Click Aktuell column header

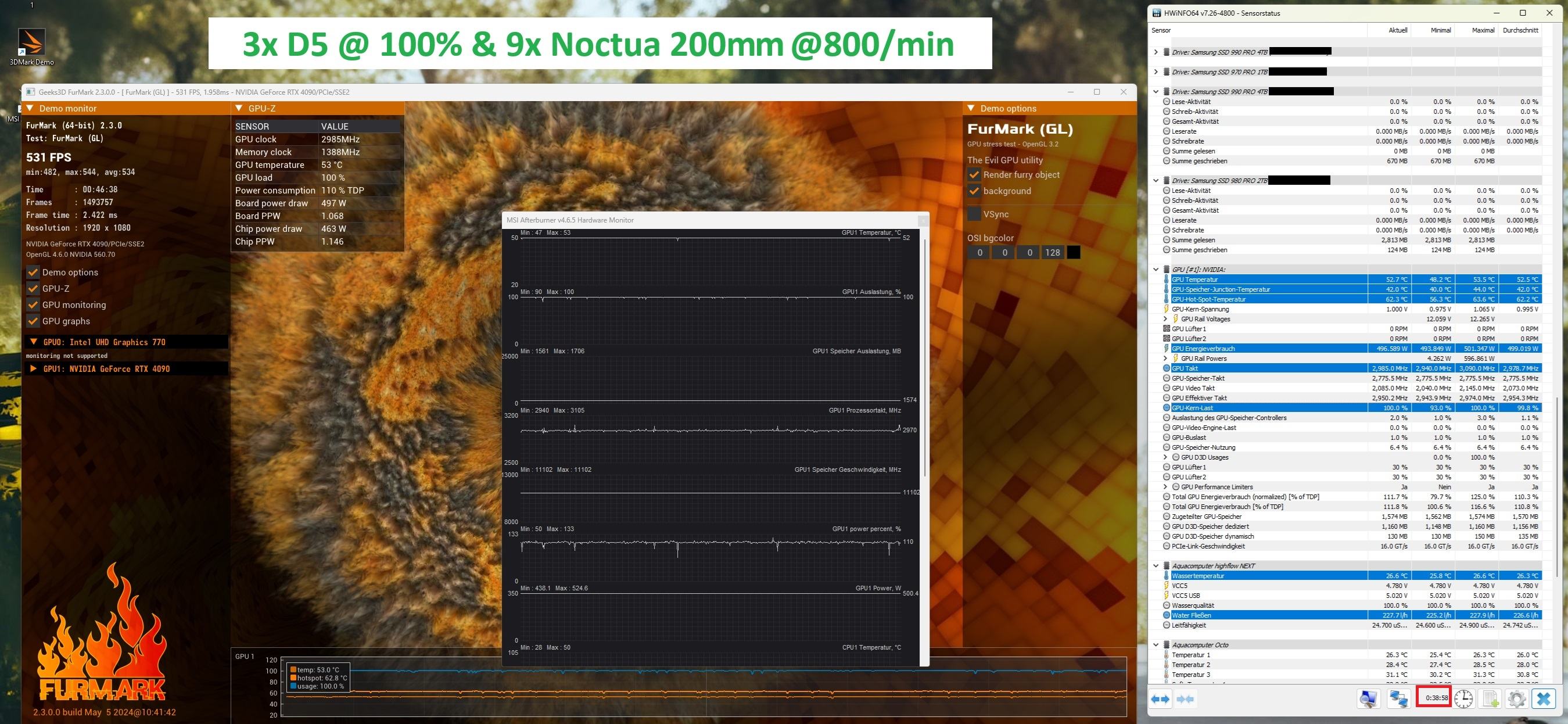[1388, 30]
